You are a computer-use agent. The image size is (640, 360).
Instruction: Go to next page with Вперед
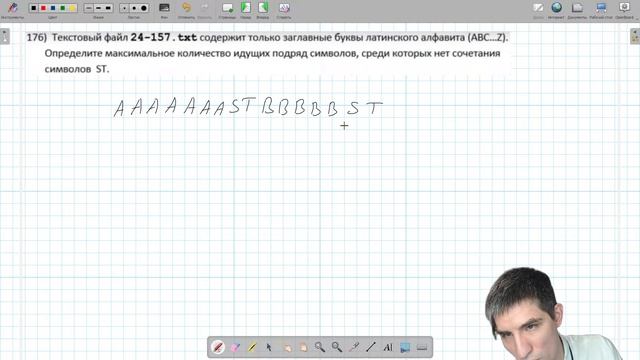click(263, 9)
